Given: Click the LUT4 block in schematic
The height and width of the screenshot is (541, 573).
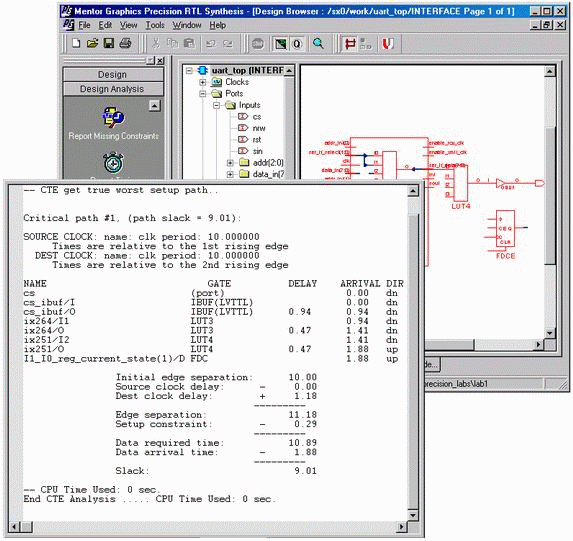Looking at the screenshot, I should [460, 183].
